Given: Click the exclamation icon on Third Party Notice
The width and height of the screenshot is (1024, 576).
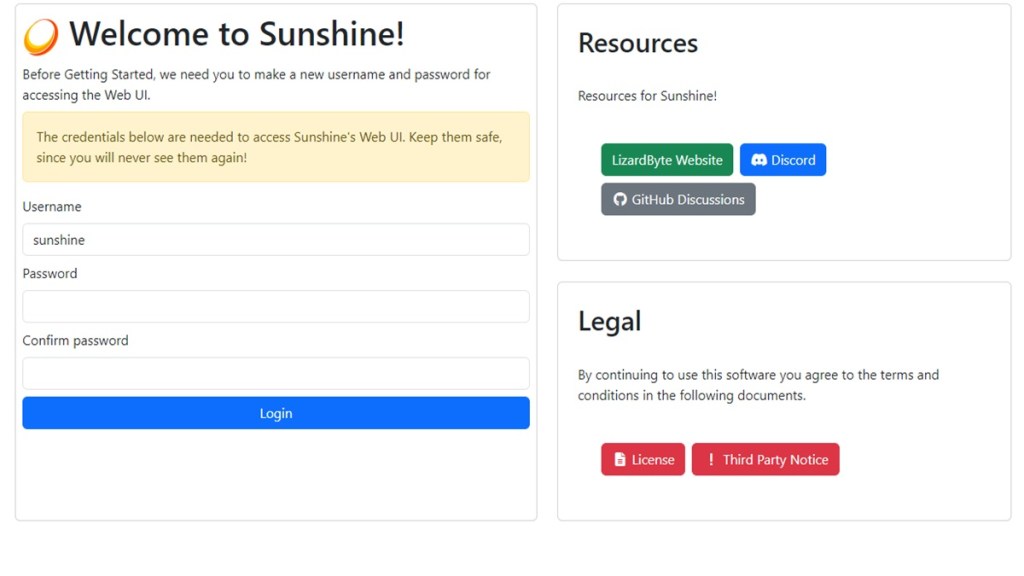Looking at the screenshot, I should [711, 459].
